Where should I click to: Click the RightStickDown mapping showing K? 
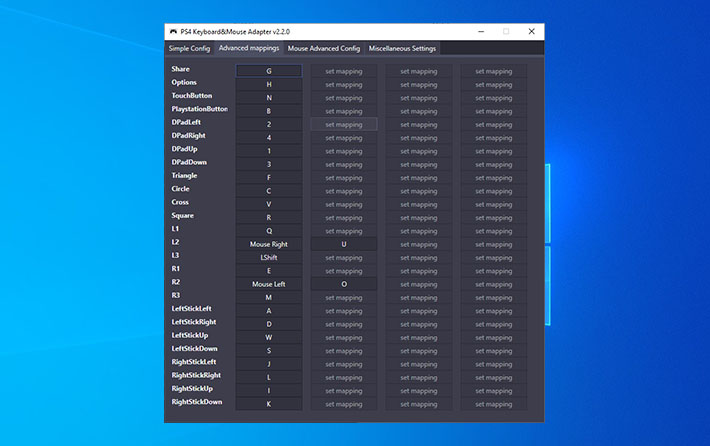pyautogui.click(x=269, y=404)
